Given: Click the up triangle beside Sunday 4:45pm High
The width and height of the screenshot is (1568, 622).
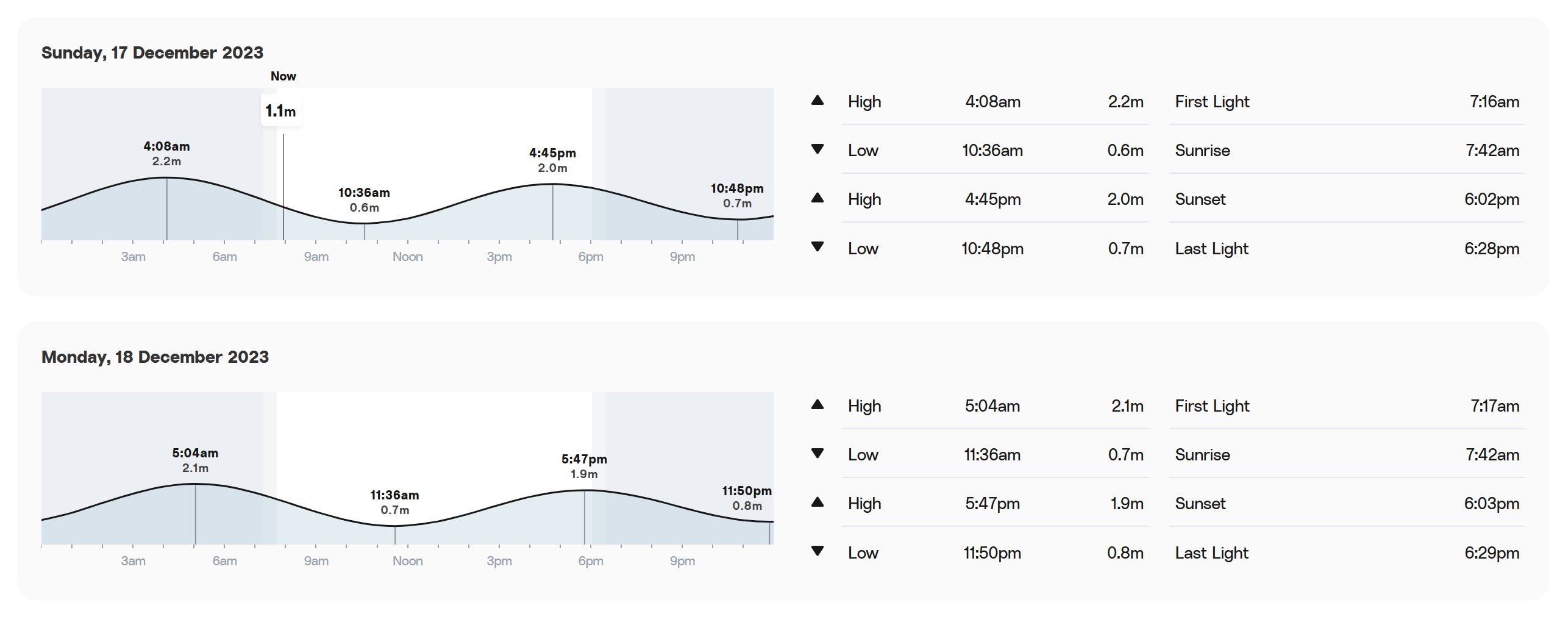Looking at the screenshot, I should pos(818,198).
